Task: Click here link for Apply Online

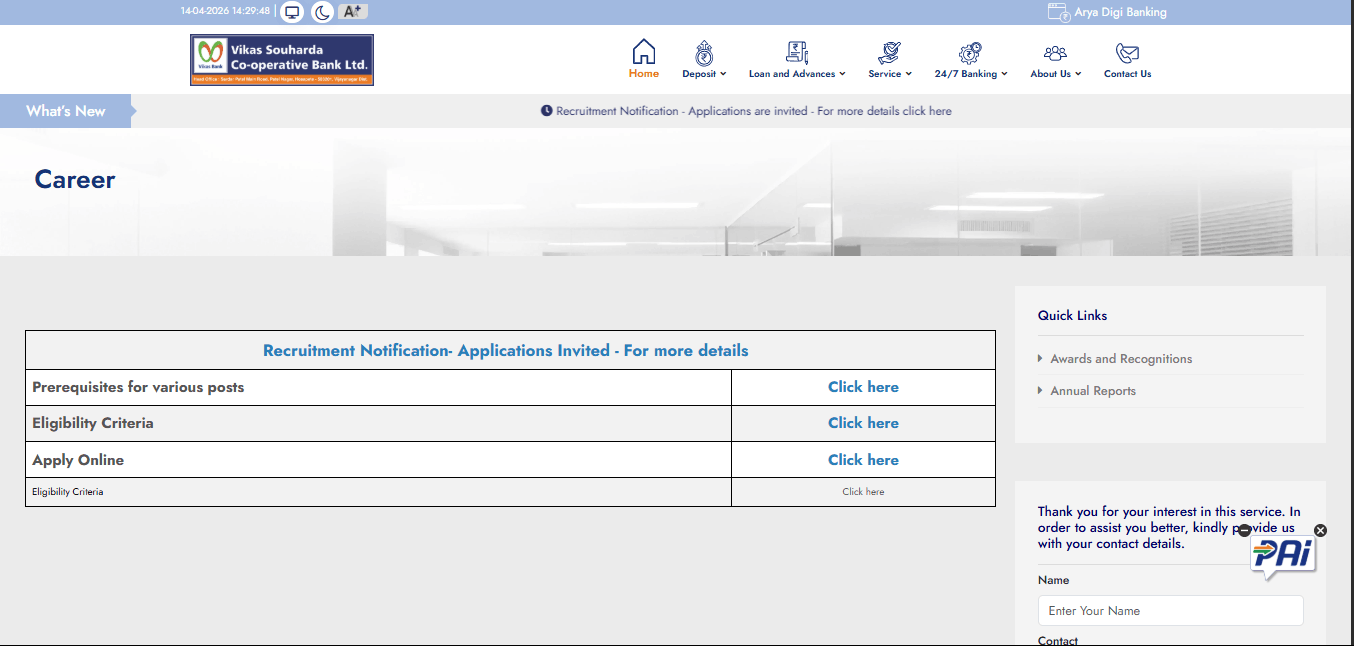Action: pos(863,460)
